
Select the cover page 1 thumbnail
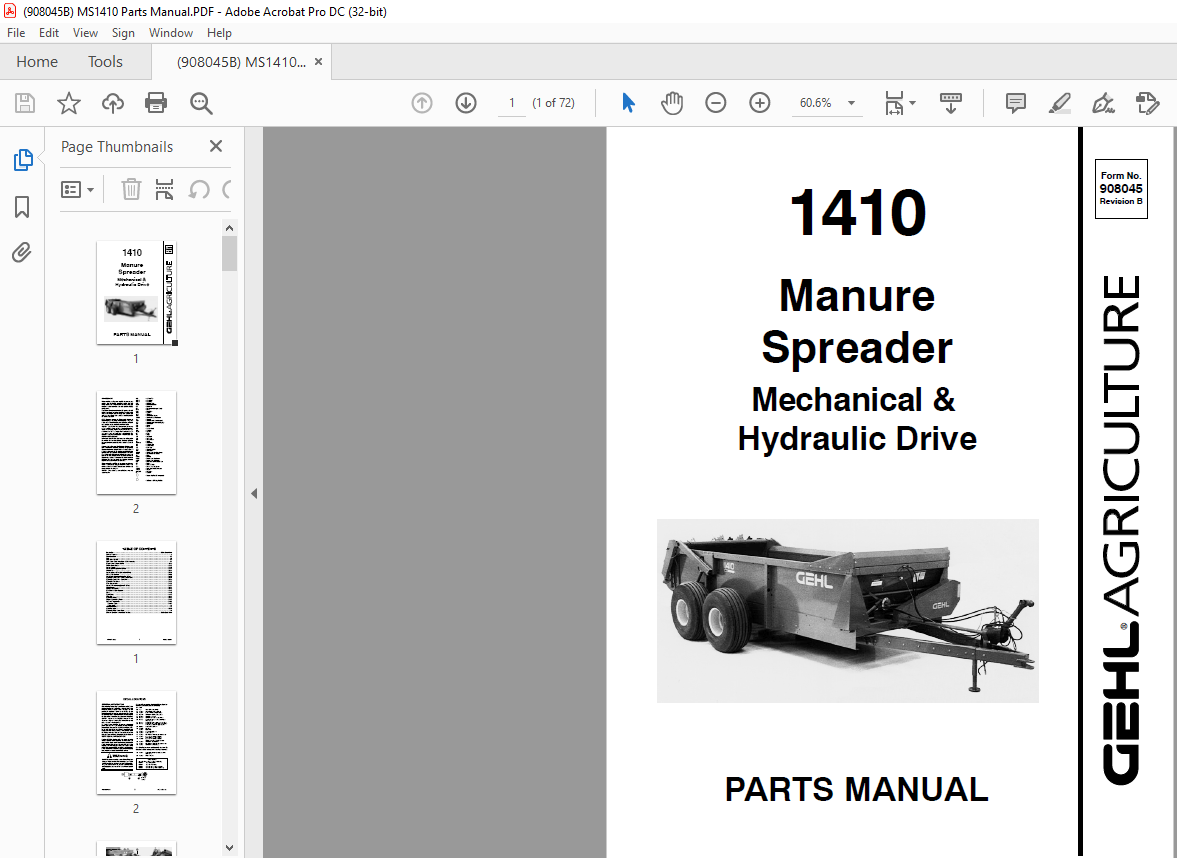137,293
